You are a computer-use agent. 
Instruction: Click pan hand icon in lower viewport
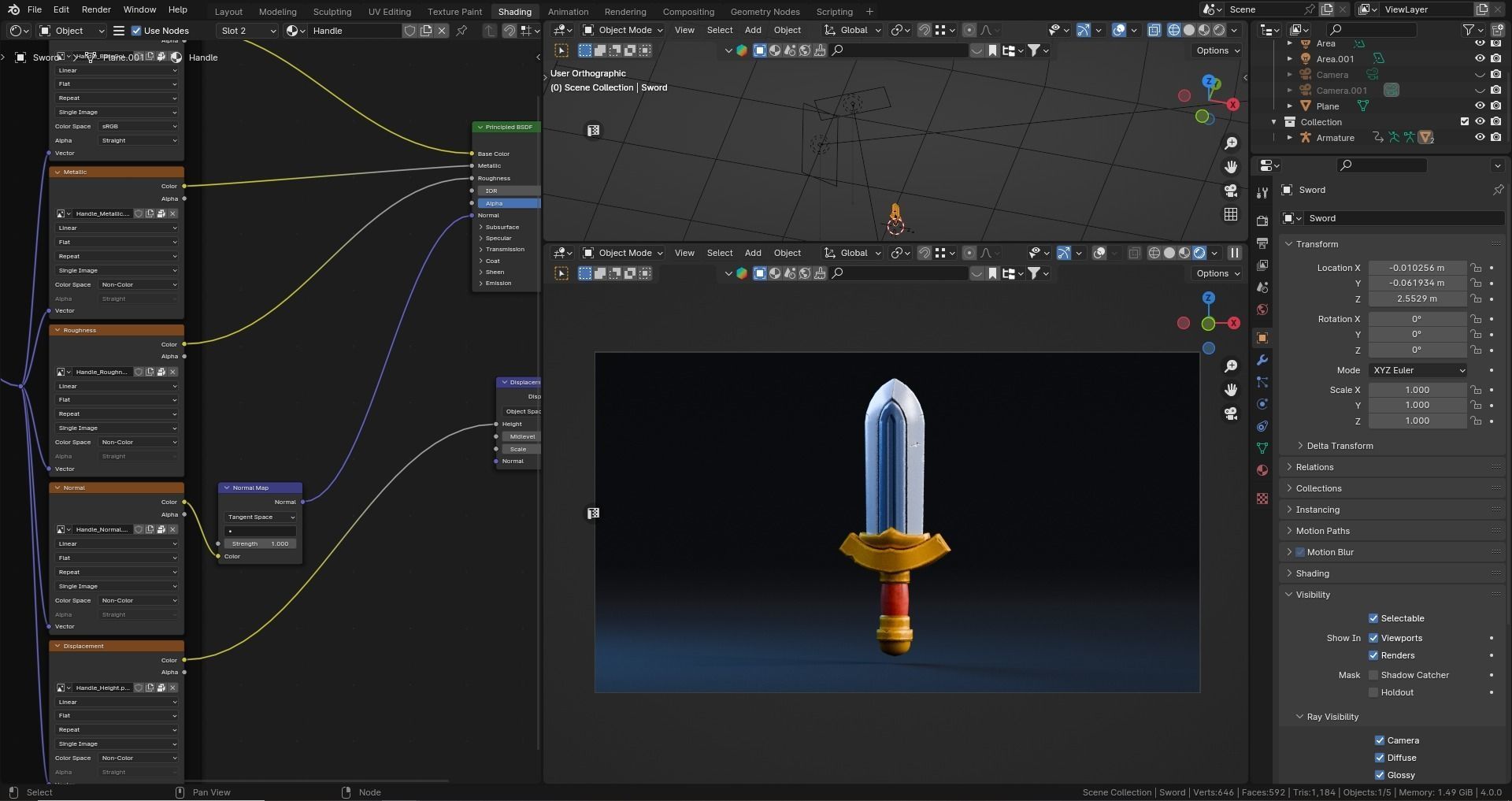click(x=1231, y=390)
